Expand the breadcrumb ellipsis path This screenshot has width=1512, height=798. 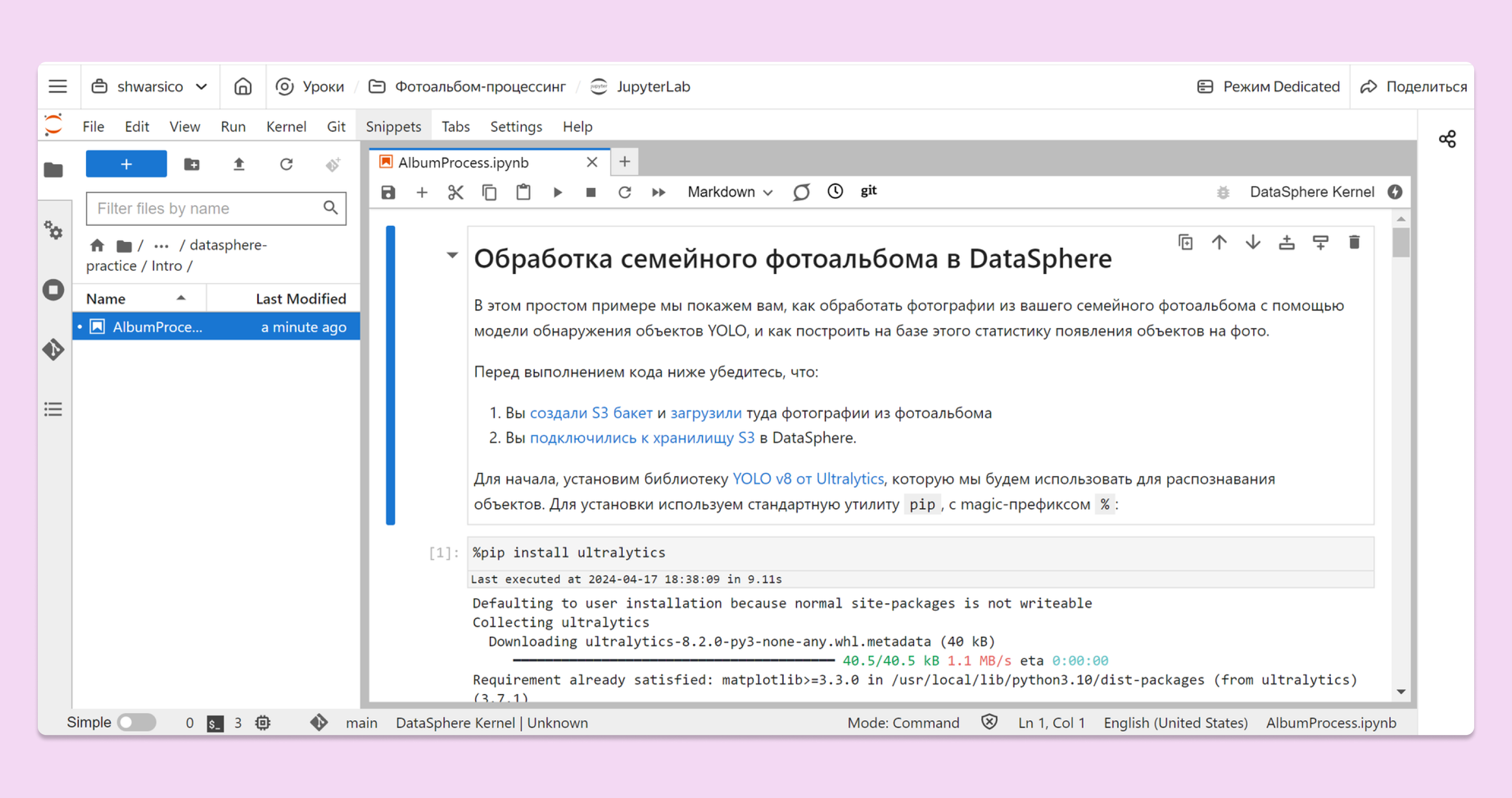click(x=161, y=245)
